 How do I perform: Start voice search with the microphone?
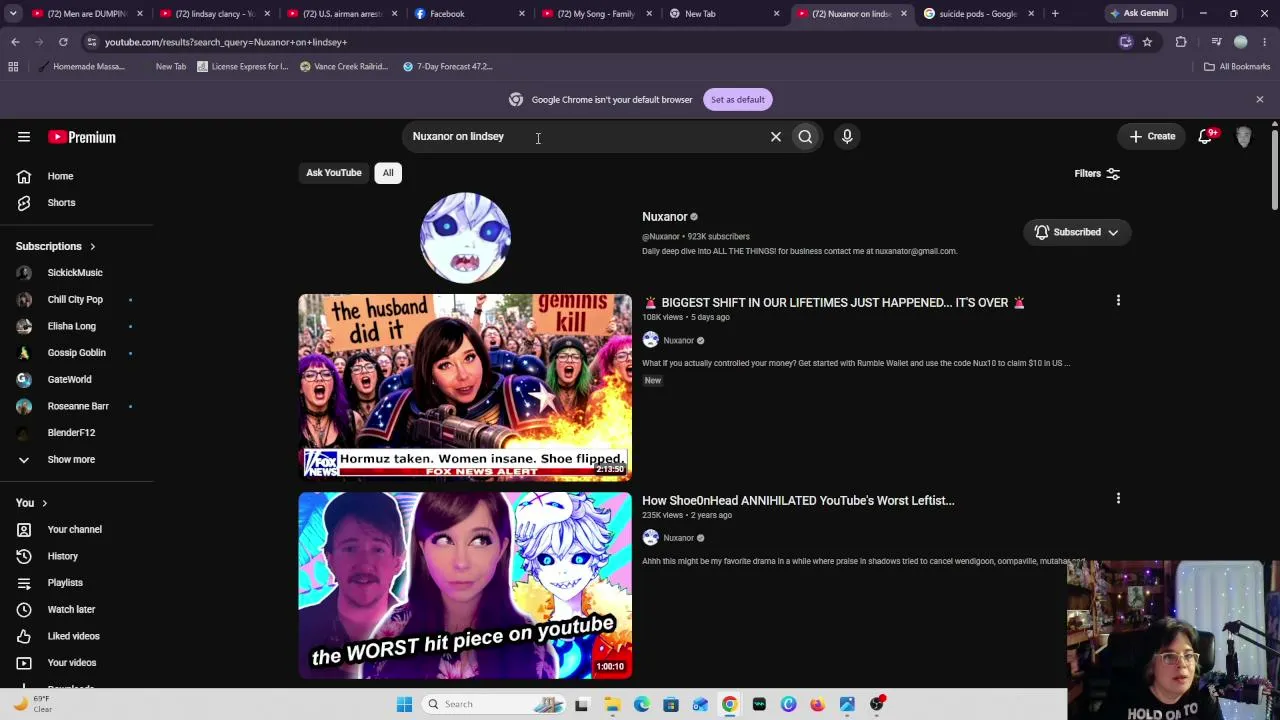[847, 136]
